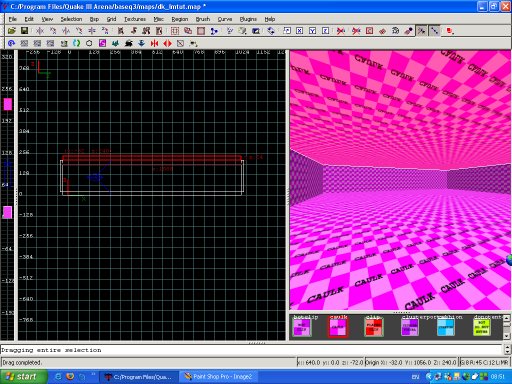Viewport: 512px width, 384px height.
Task: Rotate selection around the X axis
Action: coord(53,31)
